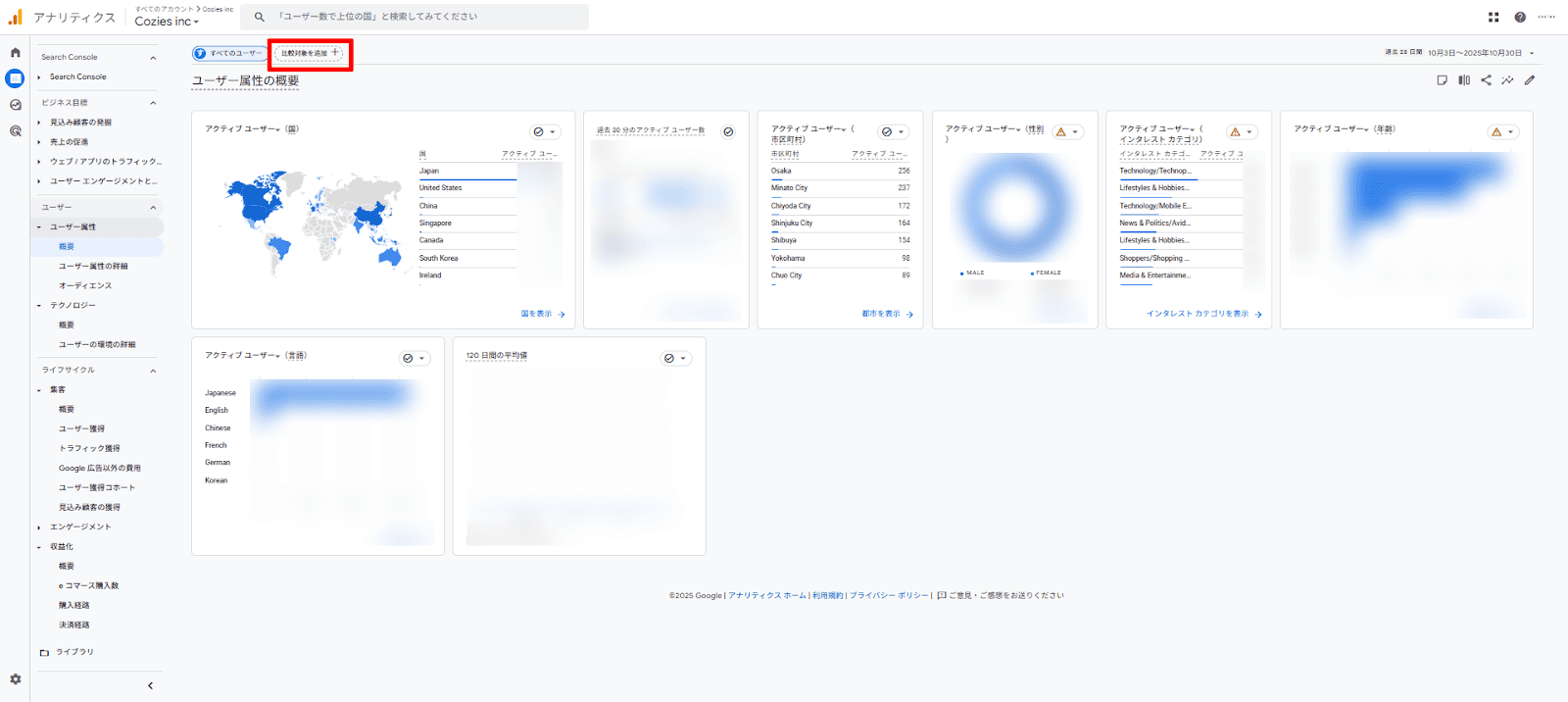Open Admin settings gear icon

15,679
